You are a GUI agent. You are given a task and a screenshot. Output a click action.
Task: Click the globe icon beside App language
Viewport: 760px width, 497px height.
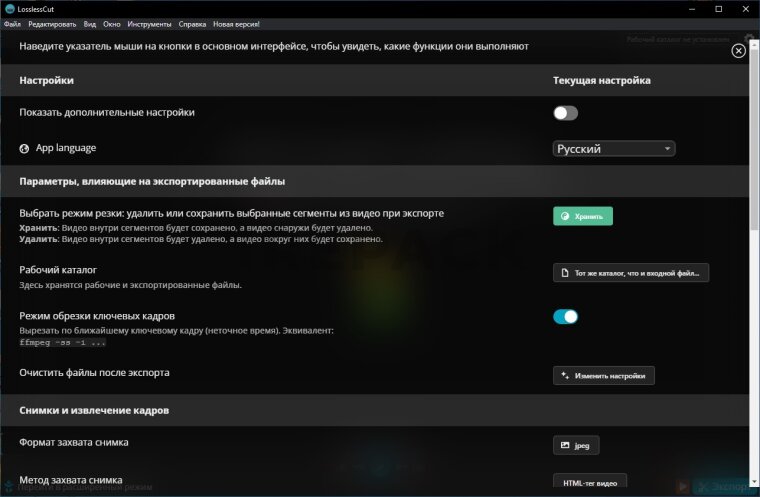(25, 148)
